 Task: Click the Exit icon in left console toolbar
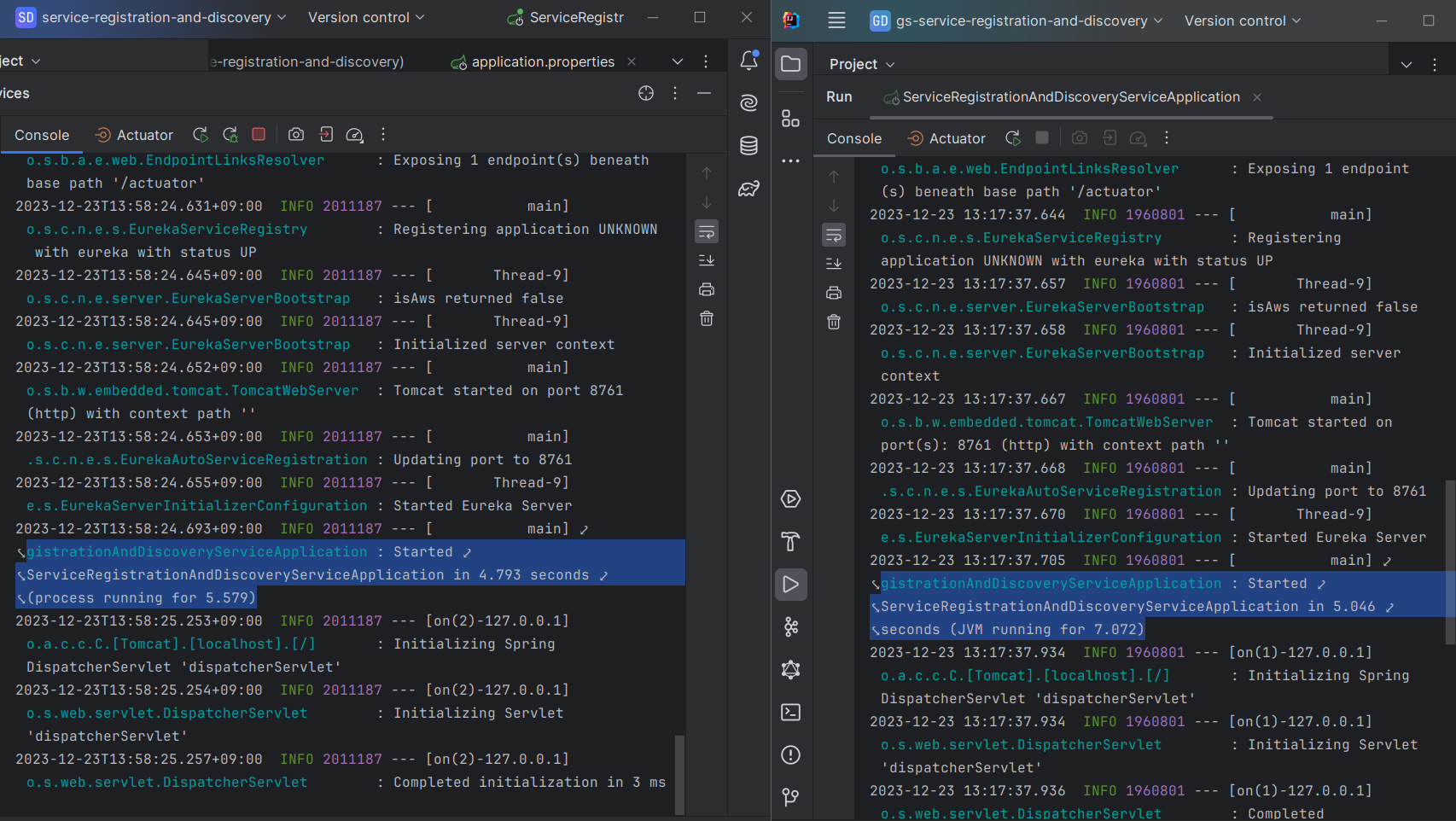tap(326, 134)
